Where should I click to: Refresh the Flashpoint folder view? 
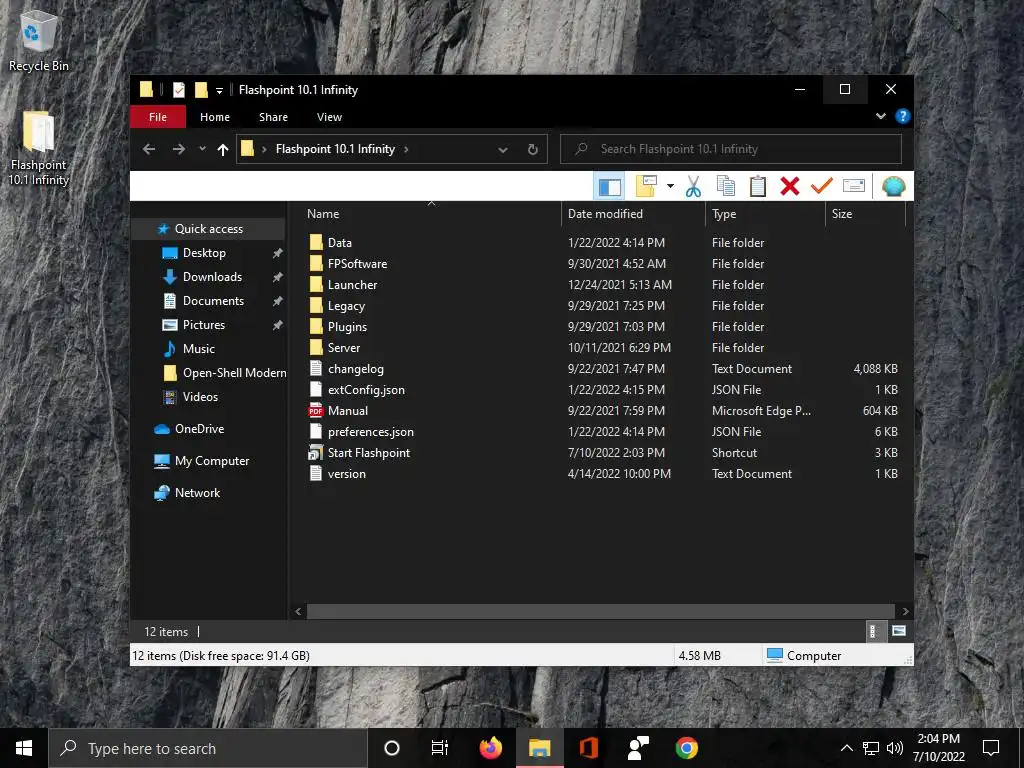533,150
